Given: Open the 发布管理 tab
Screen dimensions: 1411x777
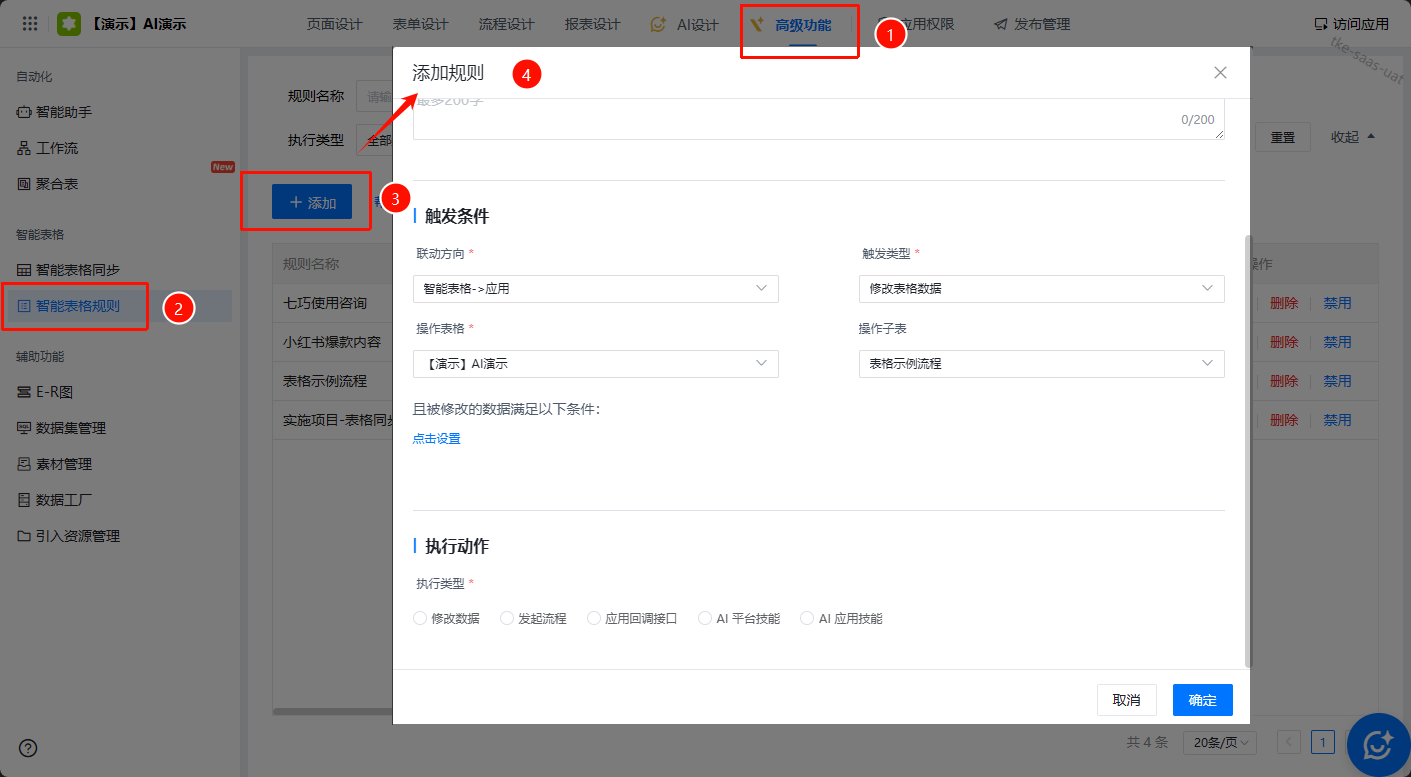Looking at the screenshot, I should [1032, 24].
